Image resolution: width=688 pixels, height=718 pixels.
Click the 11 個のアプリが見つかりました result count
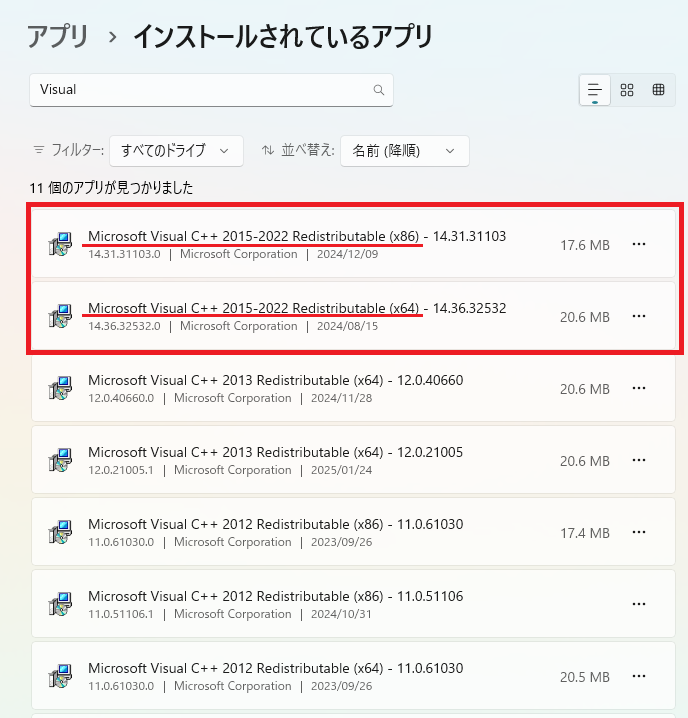111,188
